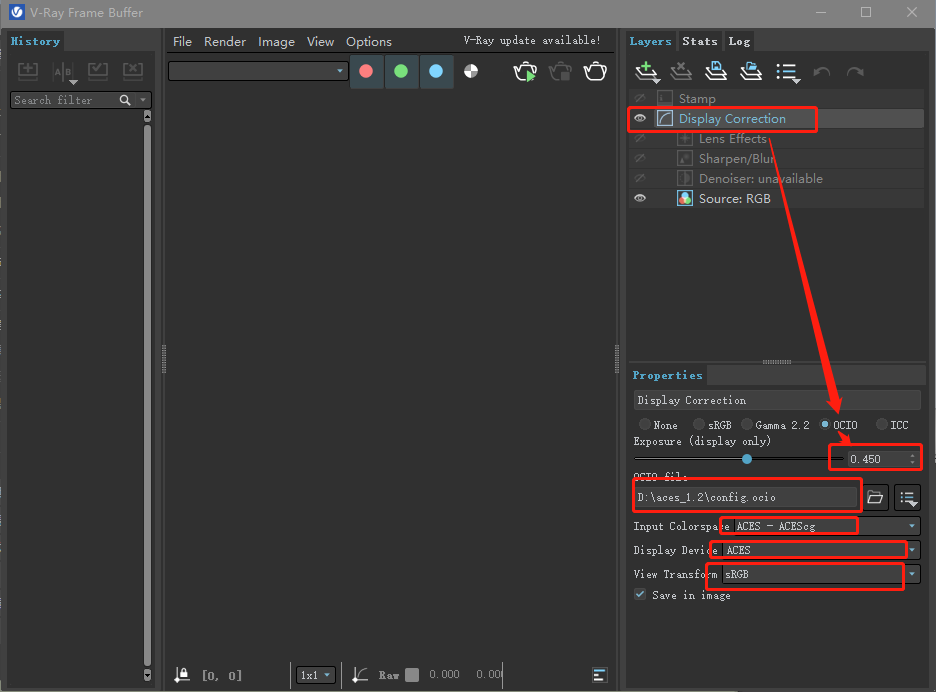Image resolution: width=936 pixels, height=692 pixels.
Task: Click the create layer icon
Action: click(x=647, y=72)
